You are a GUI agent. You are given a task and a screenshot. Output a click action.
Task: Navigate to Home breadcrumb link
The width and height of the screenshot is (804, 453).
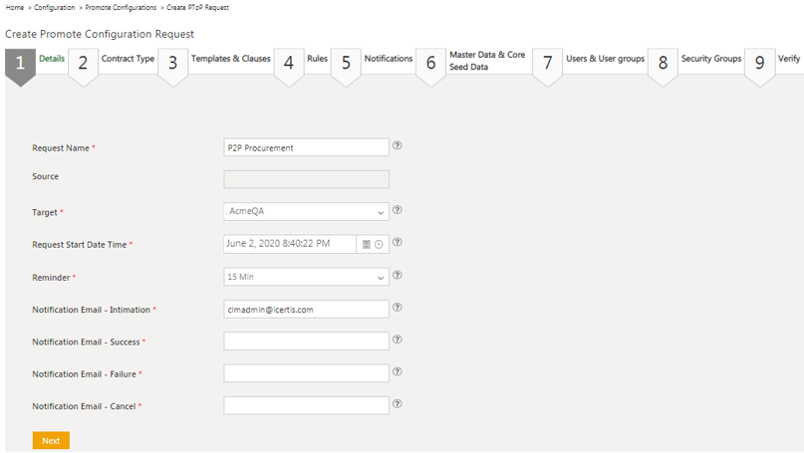15,7
